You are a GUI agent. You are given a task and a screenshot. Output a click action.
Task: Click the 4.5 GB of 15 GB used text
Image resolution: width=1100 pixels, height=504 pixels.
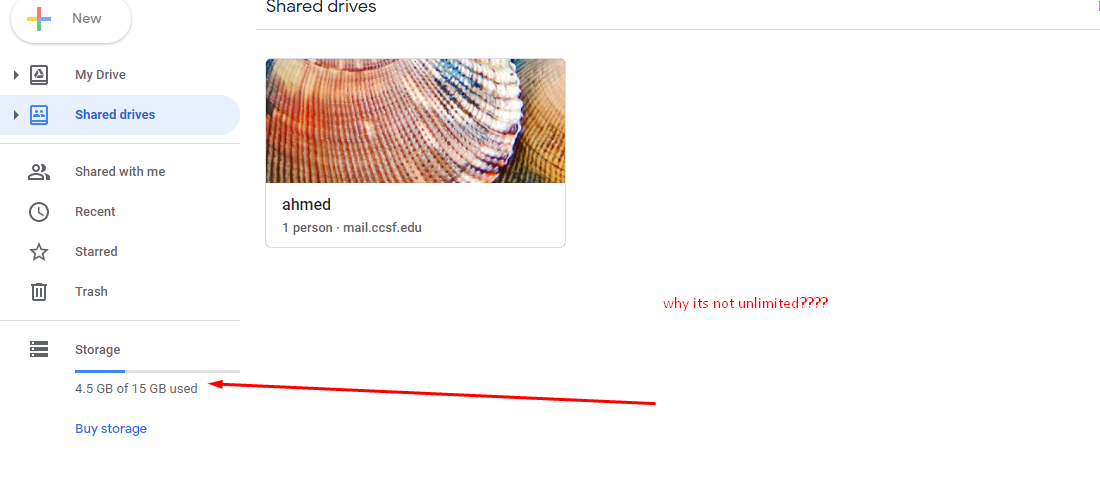[136, 388]
